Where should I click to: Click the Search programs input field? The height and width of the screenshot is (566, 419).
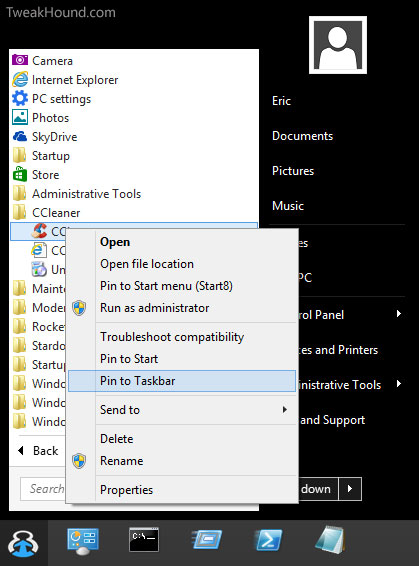click(43, 489)
